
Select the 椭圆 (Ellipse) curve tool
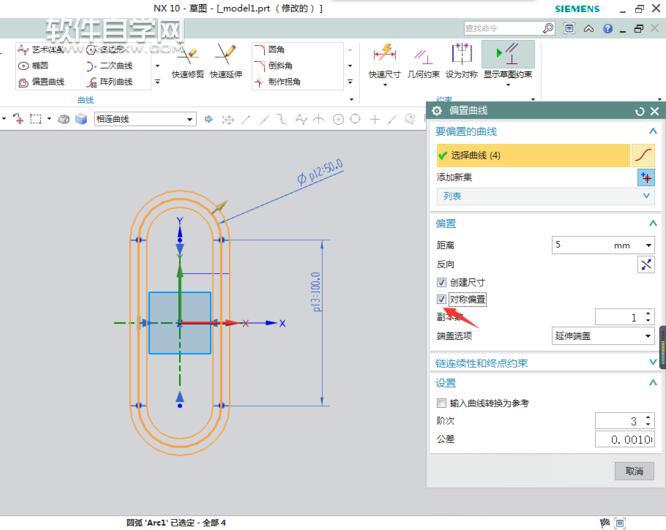coord(34,65)
